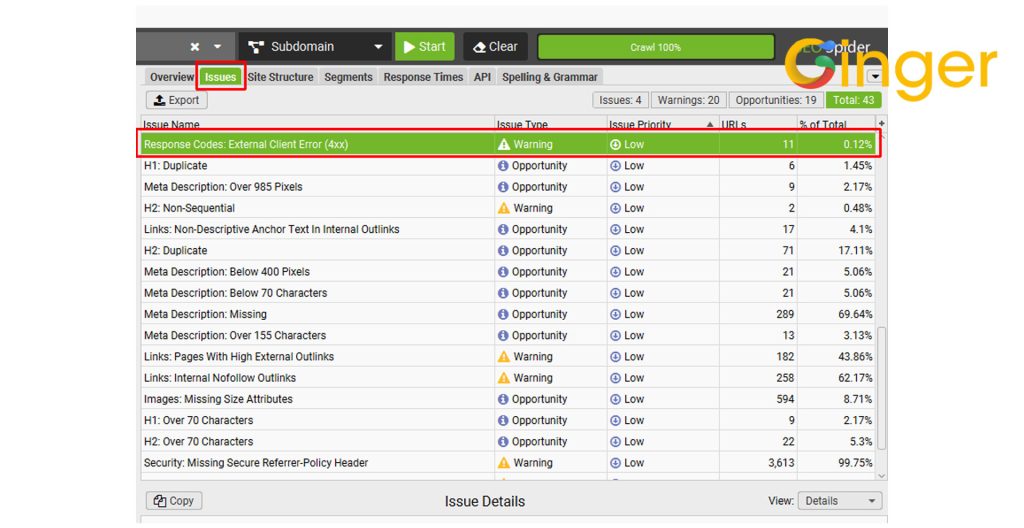
Task: Click warning icon in High External Outlinks row
Action: (x=504, y=357)
